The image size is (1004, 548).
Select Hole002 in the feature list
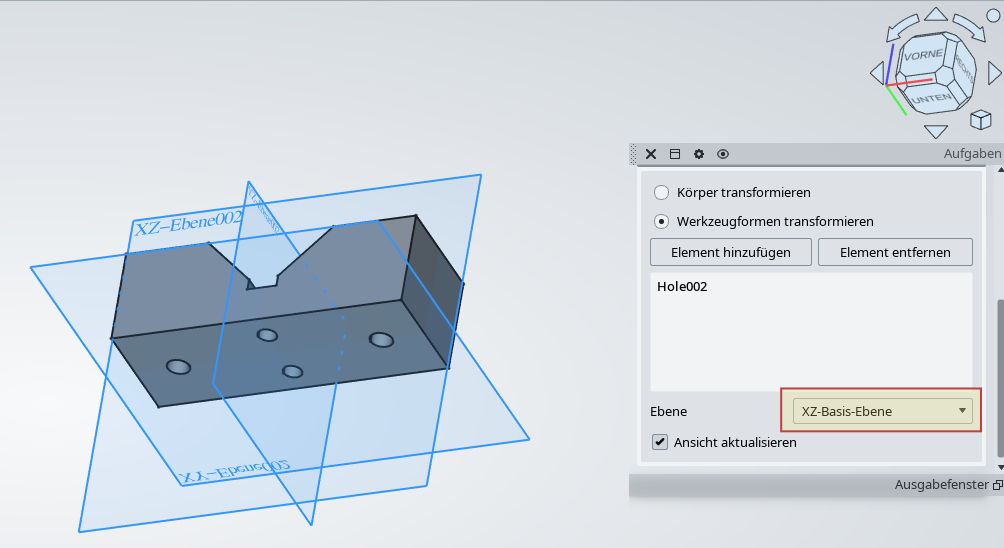click(x=682, y=286)
